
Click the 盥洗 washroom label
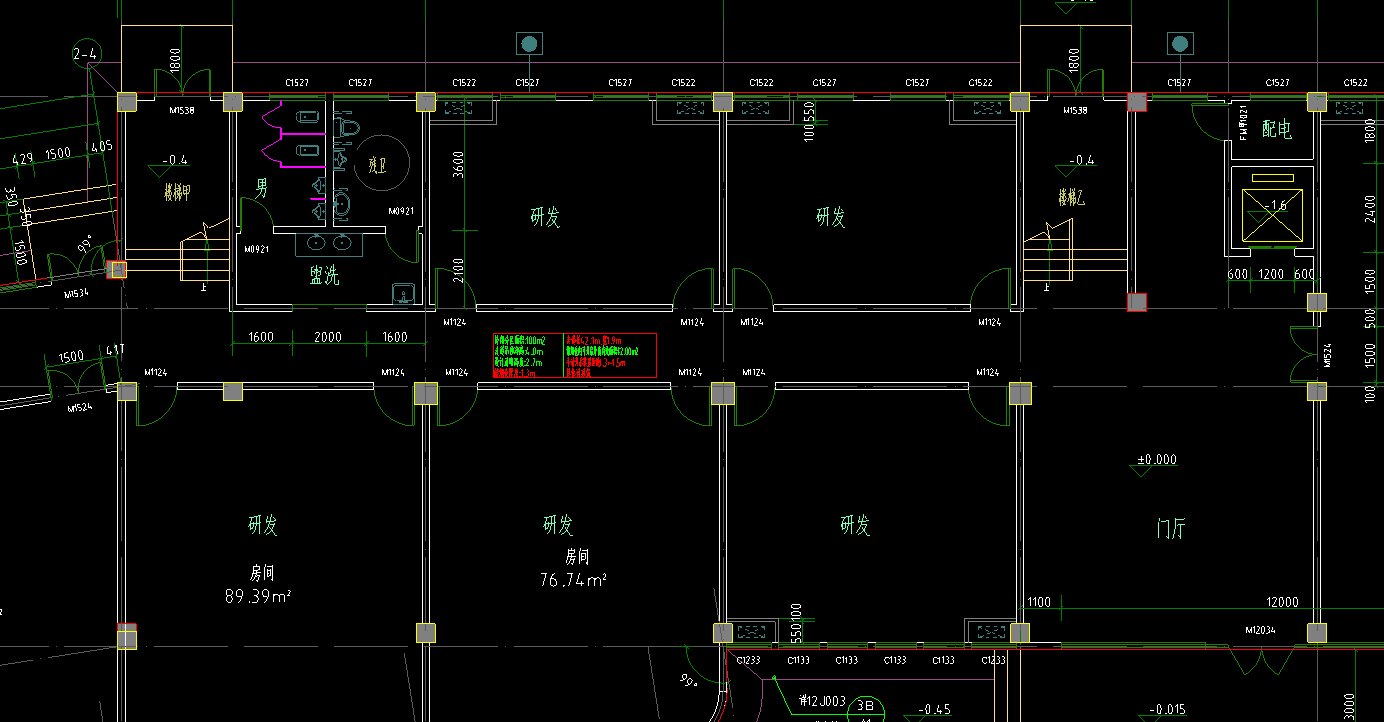(x=324, y=276)
